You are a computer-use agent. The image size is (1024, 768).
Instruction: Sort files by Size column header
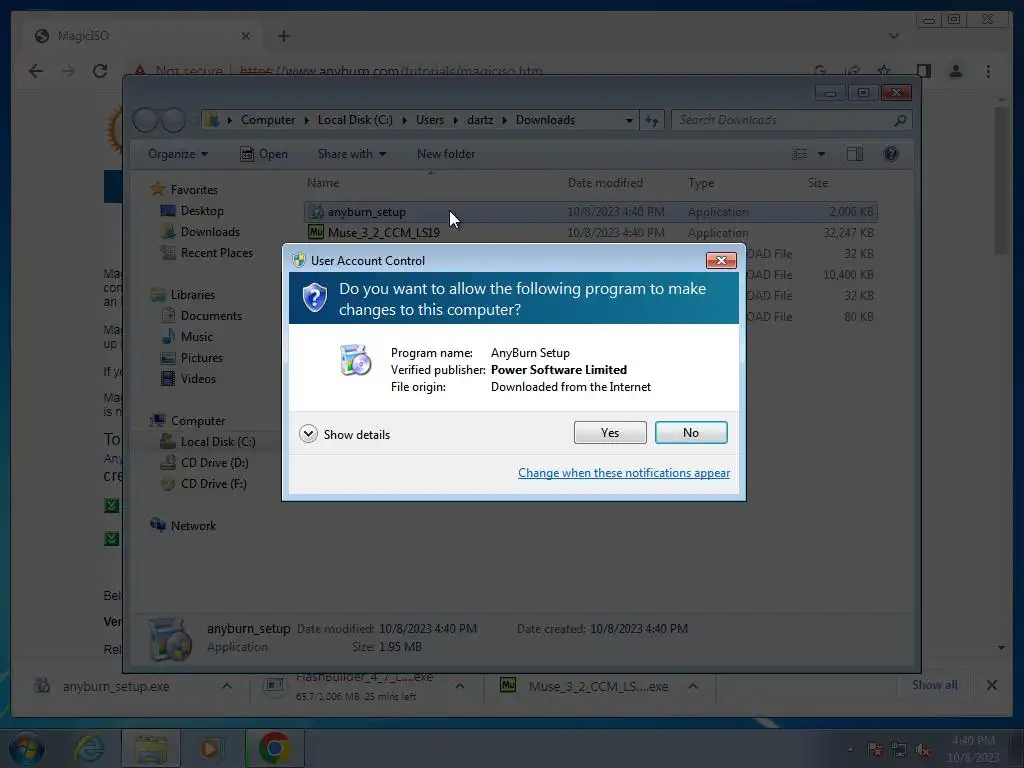(818, 183)
